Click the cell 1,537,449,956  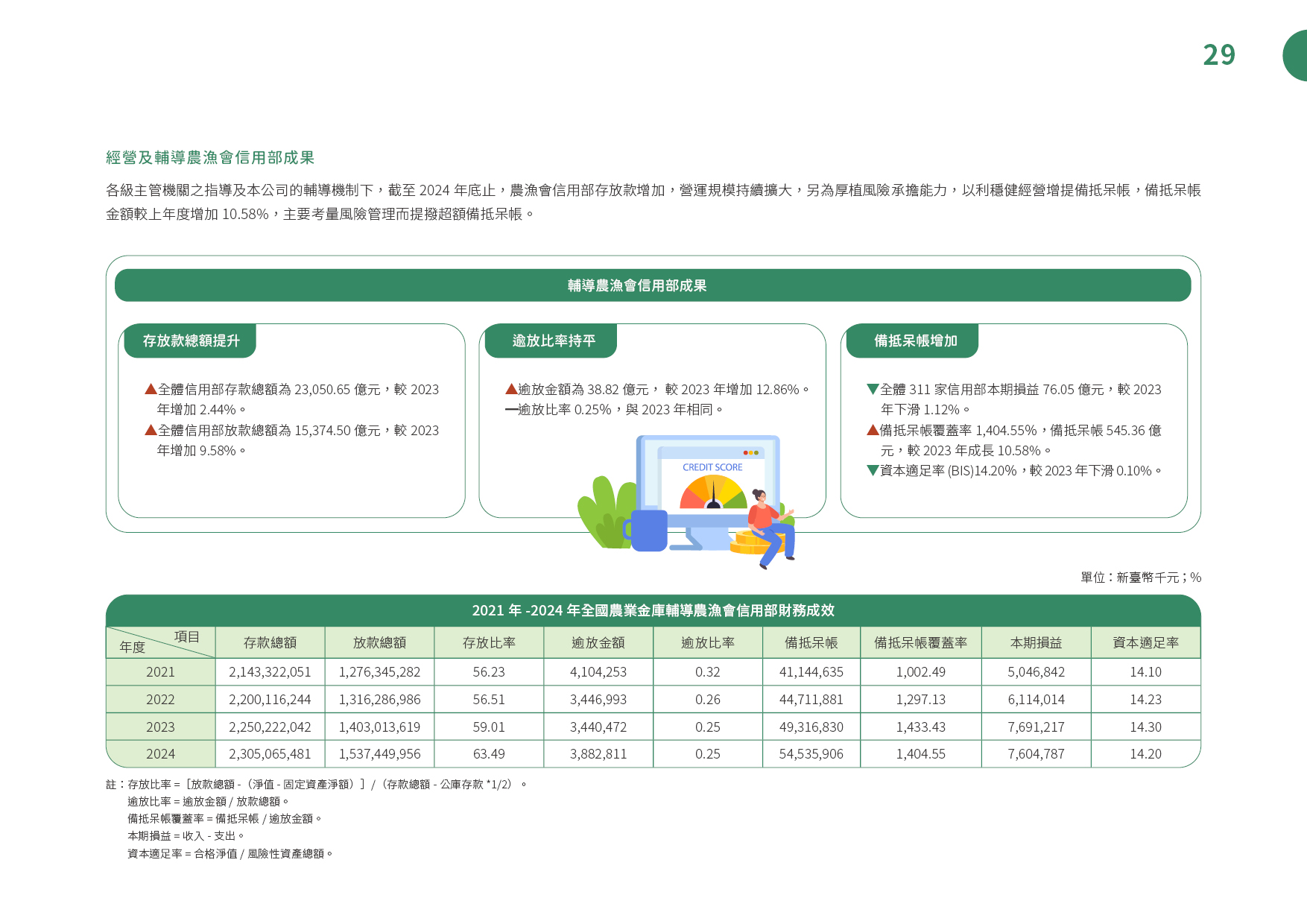(x=379, y=754)
